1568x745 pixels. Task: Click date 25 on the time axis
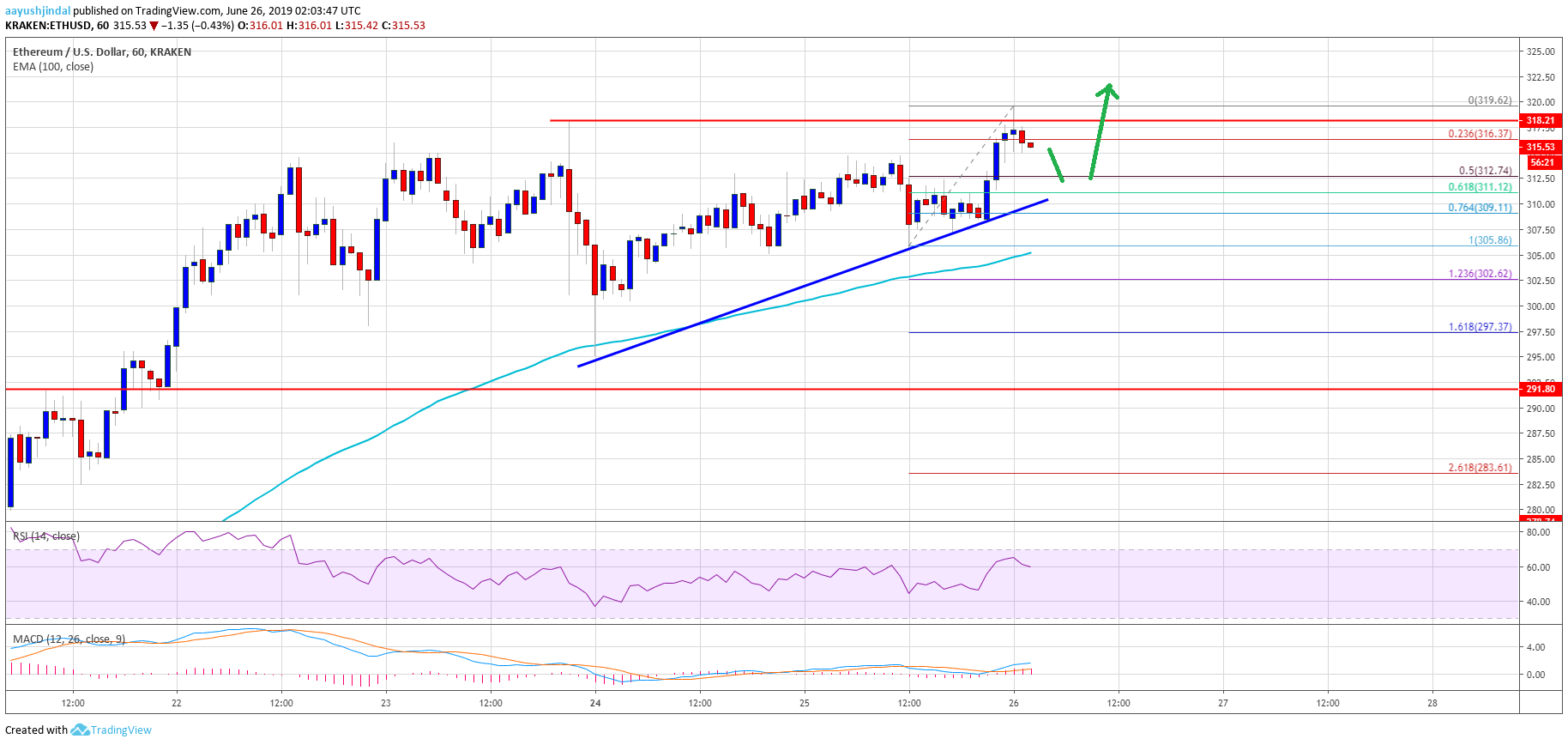[805, 703]
